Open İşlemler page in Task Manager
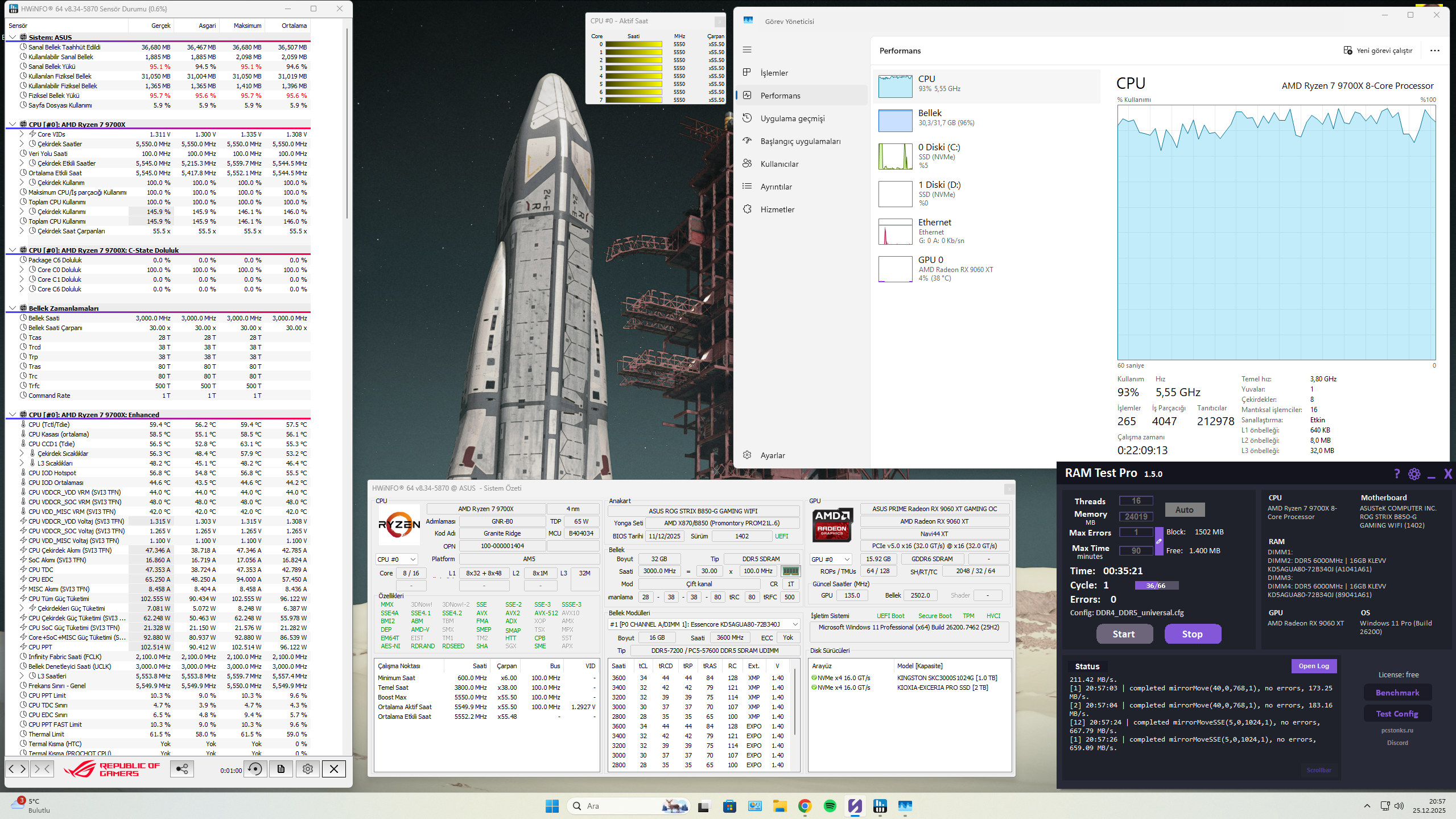Screen dimensions: 1456x819 (801, 73)
